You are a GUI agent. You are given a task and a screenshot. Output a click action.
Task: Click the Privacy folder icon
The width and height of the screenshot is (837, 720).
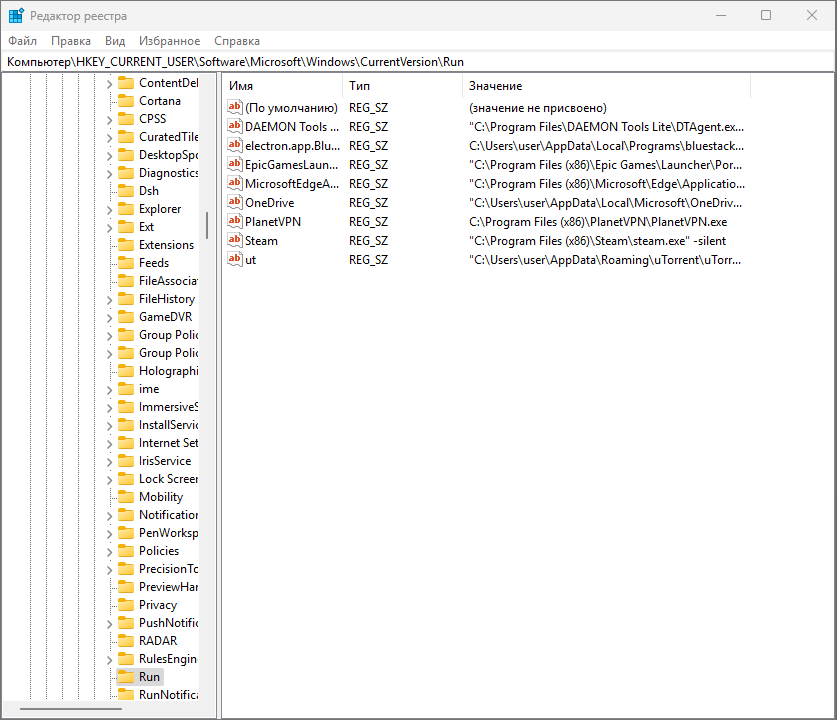[x=126, y=605]
